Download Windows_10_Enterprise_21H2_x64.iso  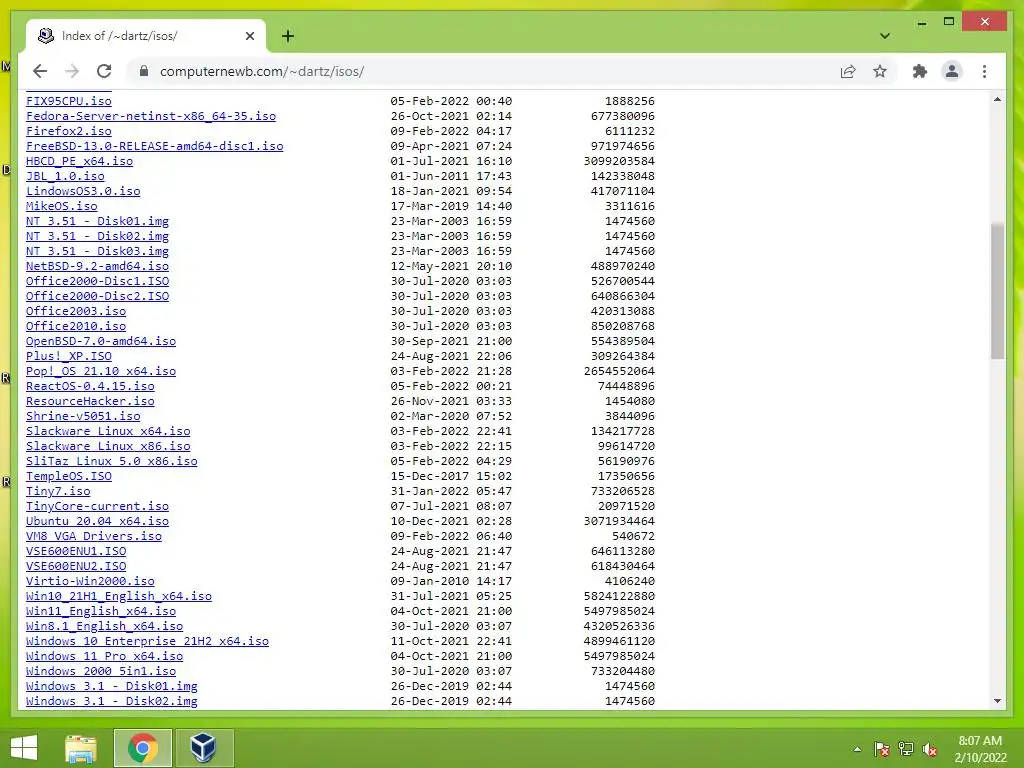pos(147,641)
